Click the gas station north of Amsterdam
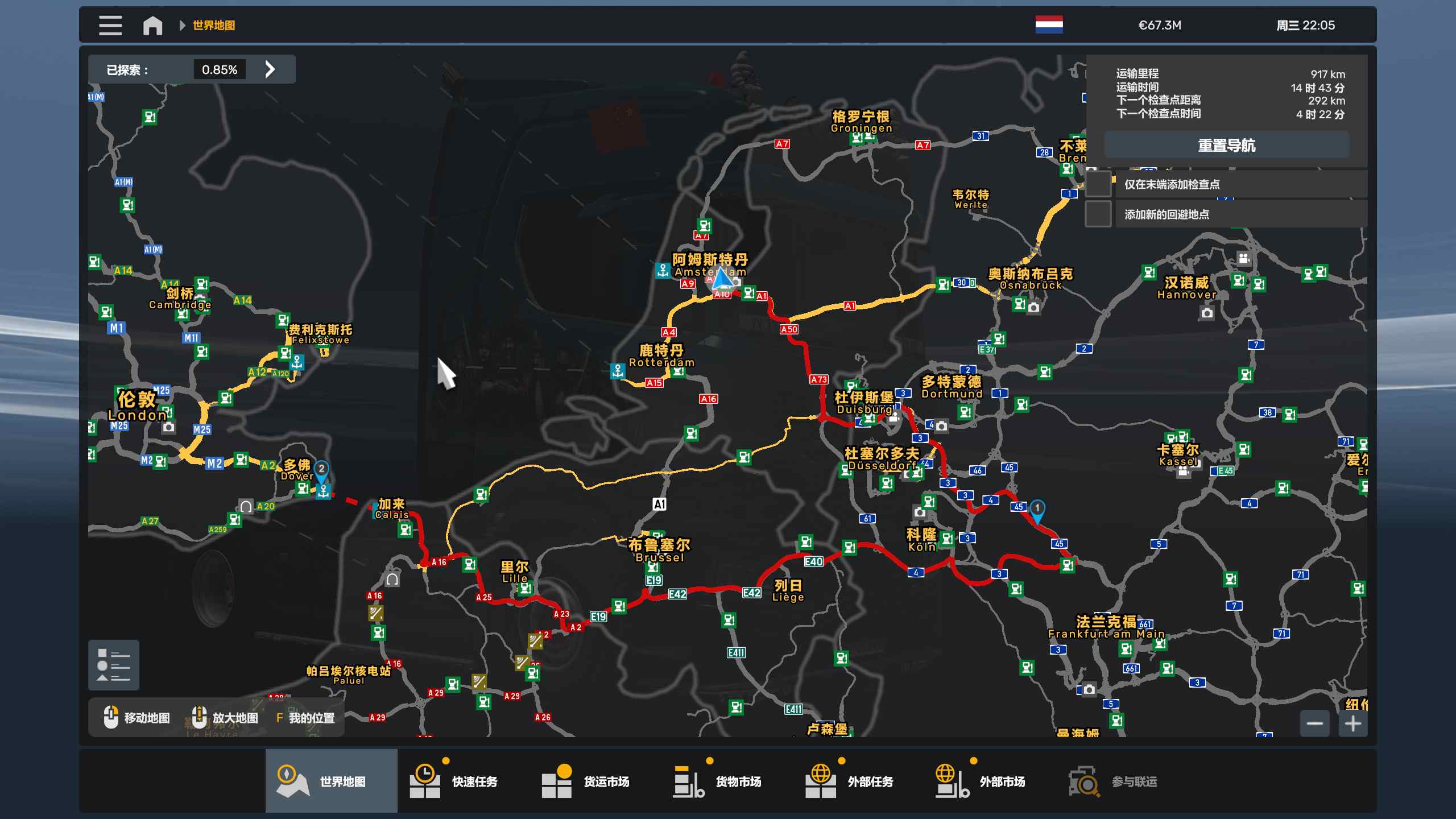 click(x=705, y=226)
